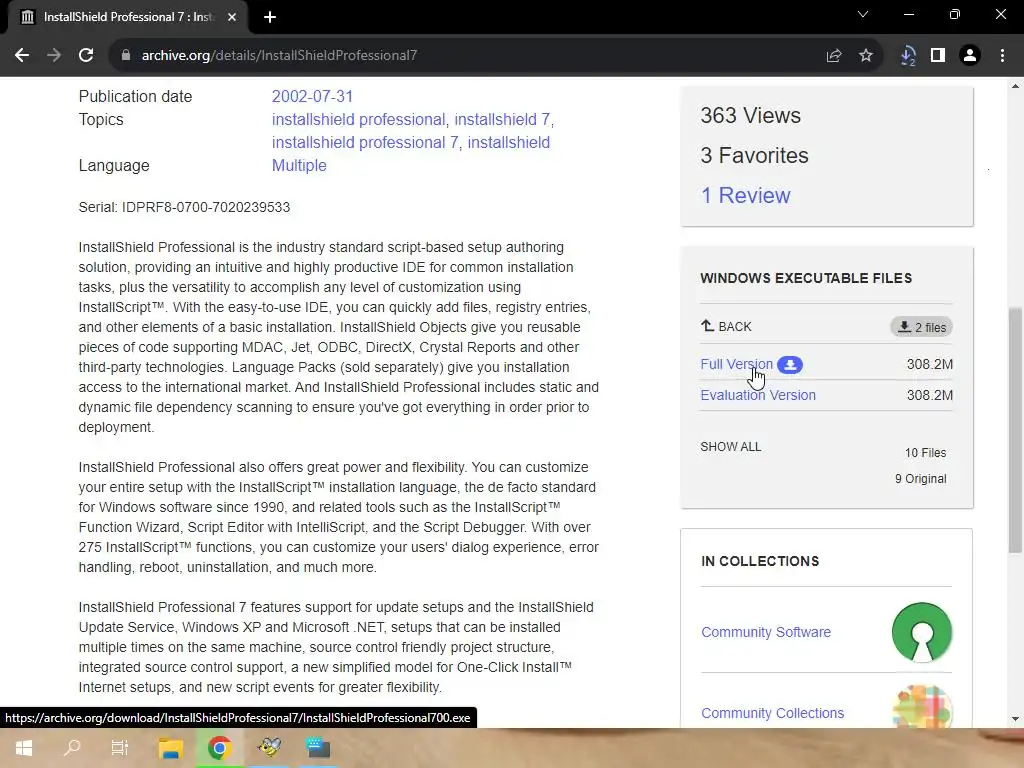
Task: Click the 'Publication date' label
Action: 135,97
